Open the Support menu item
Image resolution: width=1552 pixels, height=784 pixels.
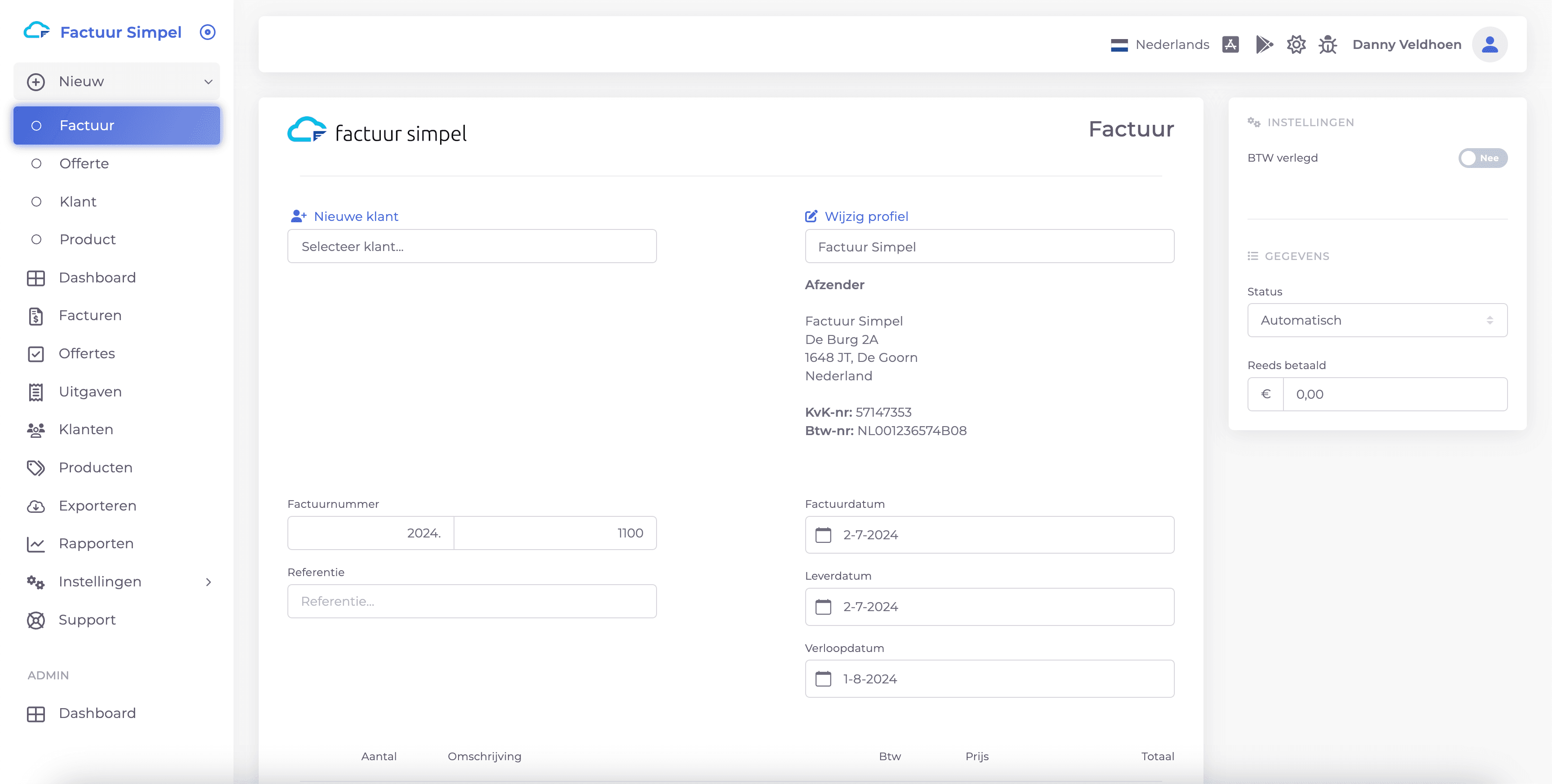[x=88, y=620]
